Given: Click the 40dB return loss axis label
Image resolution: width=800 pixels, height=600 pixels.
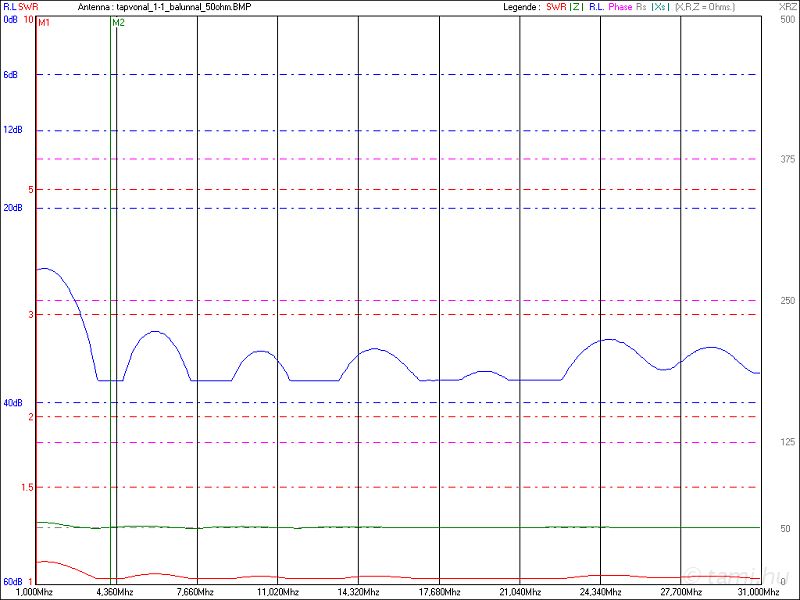Looking at the screenshot, I should point(12,403).
